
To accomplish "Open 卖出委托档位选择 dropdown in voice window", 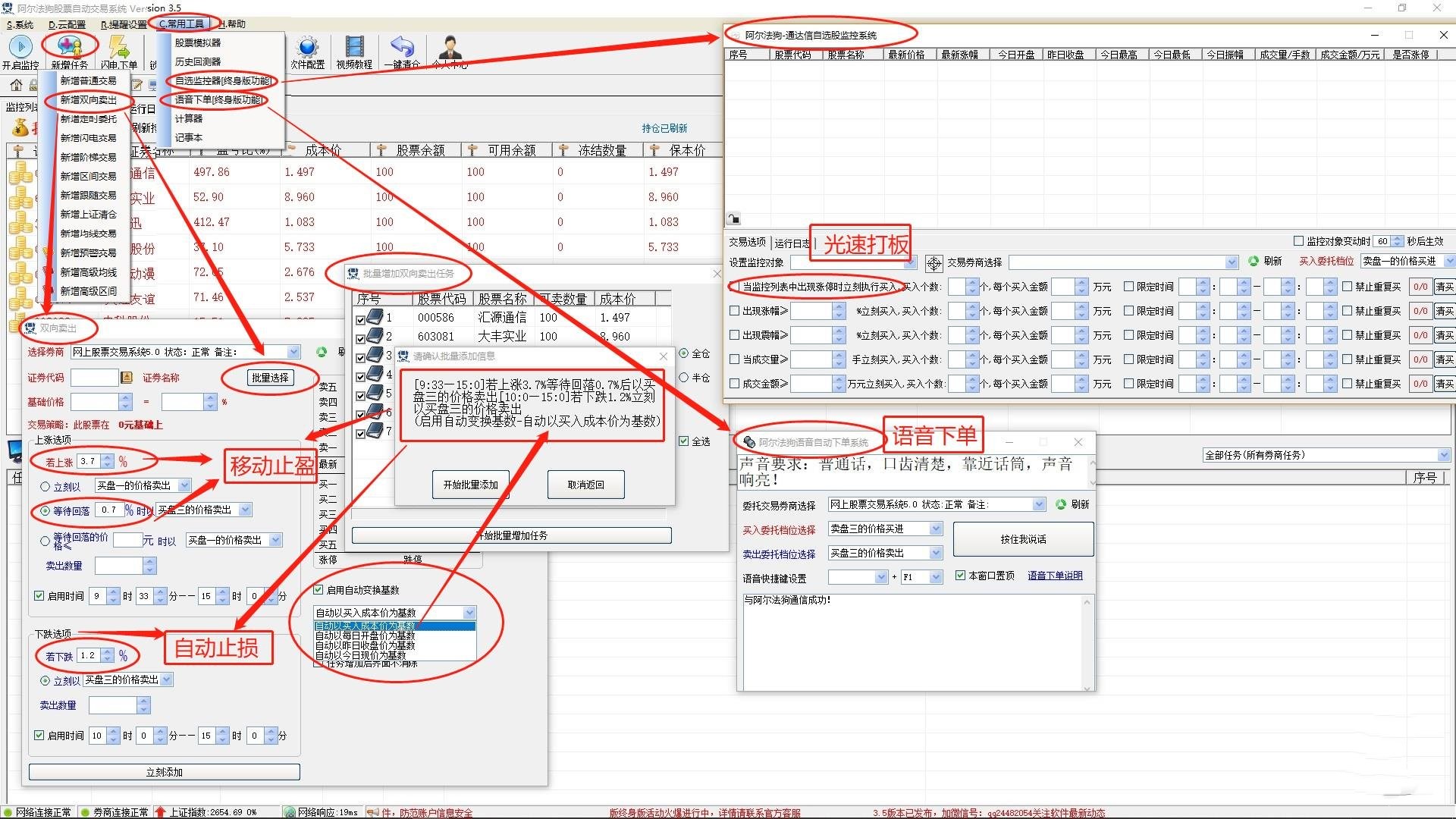I will [885, 553].
